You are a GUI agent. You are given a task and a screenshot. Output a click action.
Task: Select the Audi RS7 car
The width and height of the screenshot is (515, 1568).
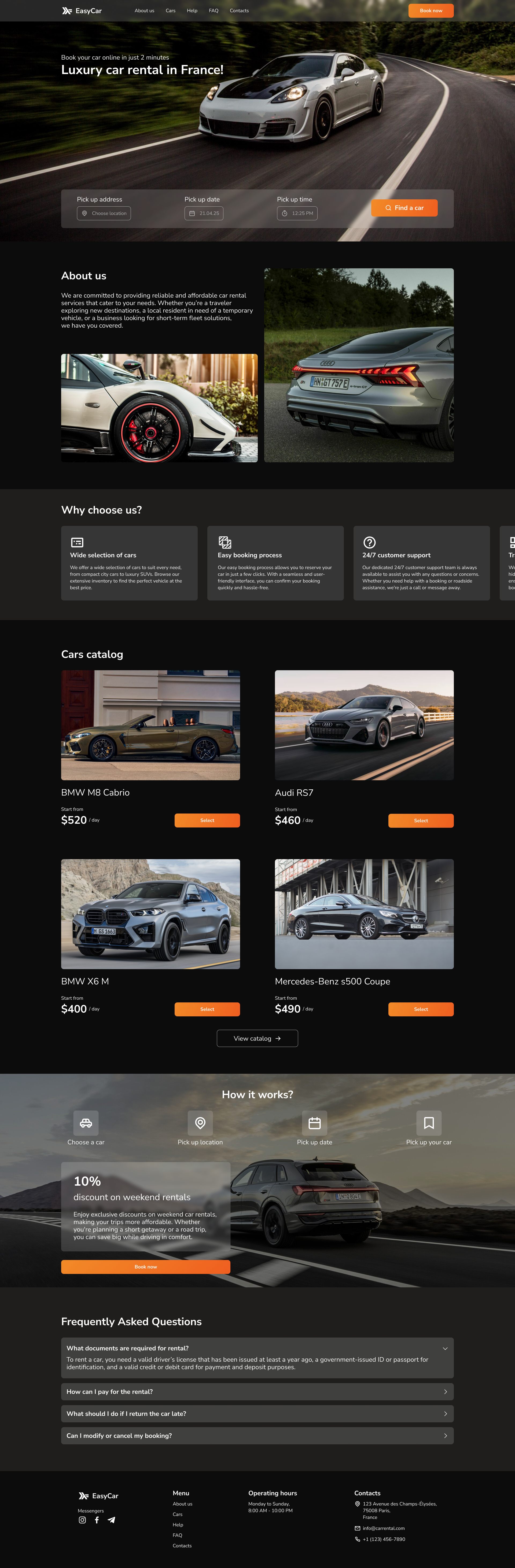tap(421, 820)
